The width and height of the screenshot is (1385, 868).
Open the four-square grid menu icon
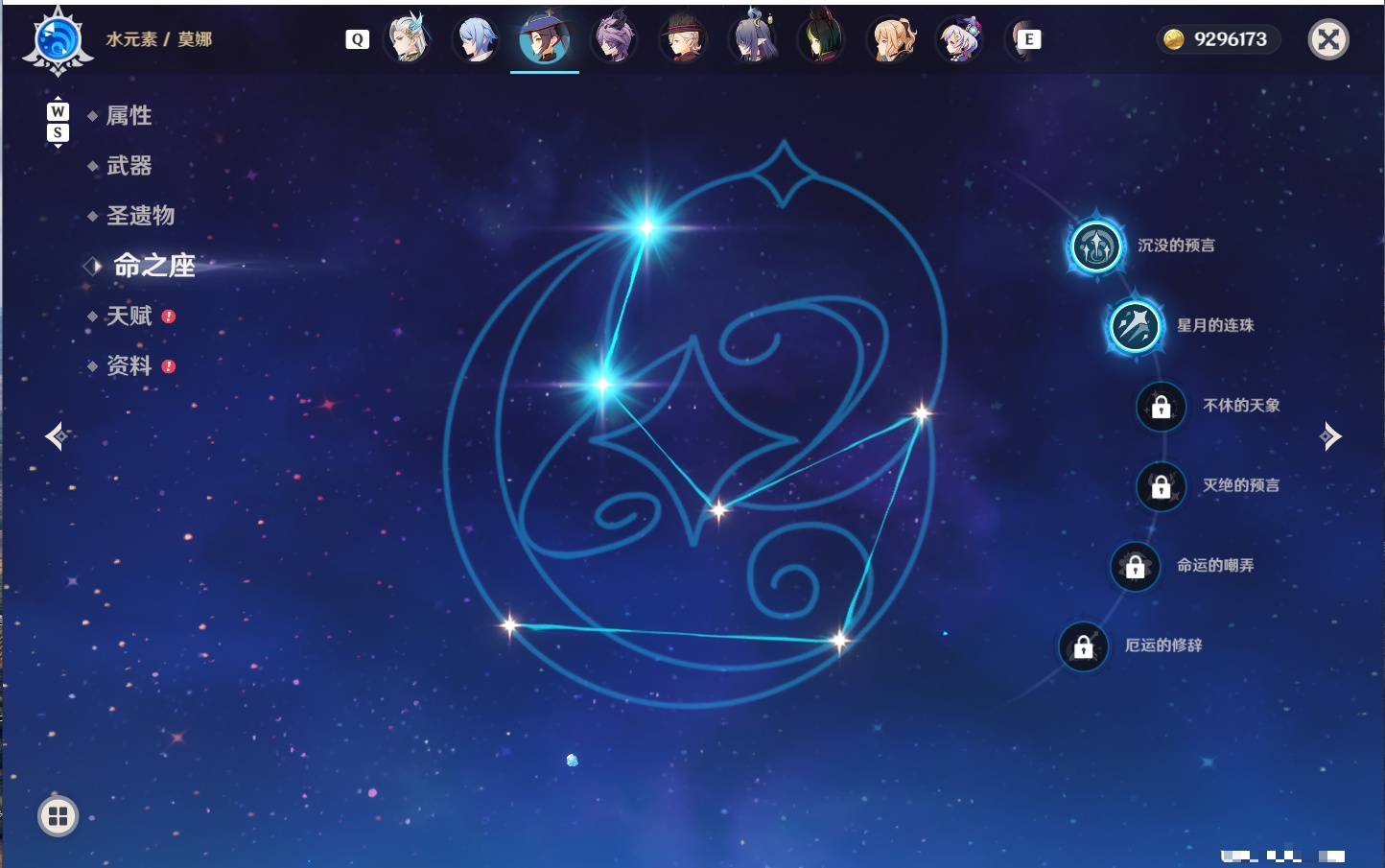coord(58,816)
